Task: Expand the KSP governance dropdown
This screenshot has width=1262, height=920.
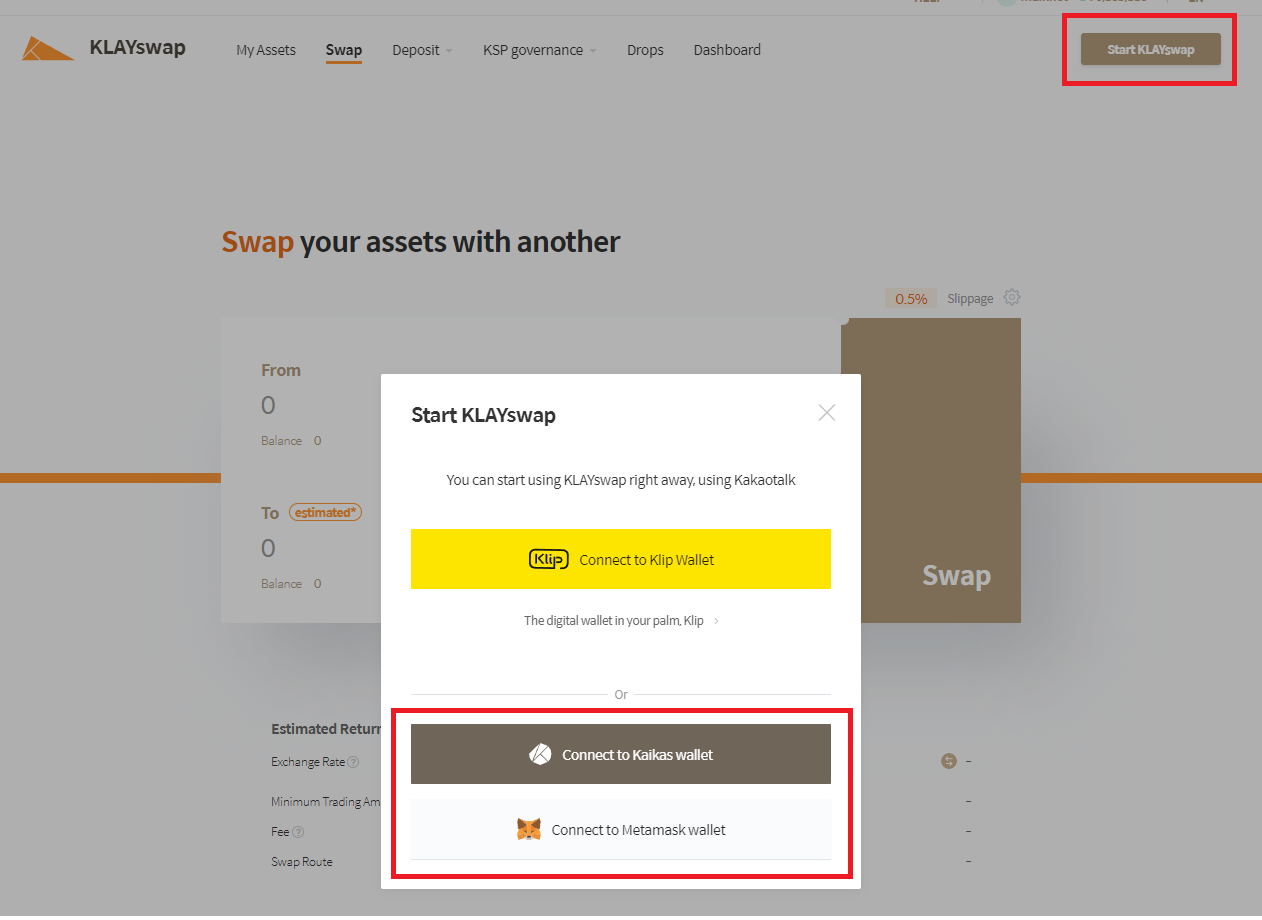Action: 540,50
